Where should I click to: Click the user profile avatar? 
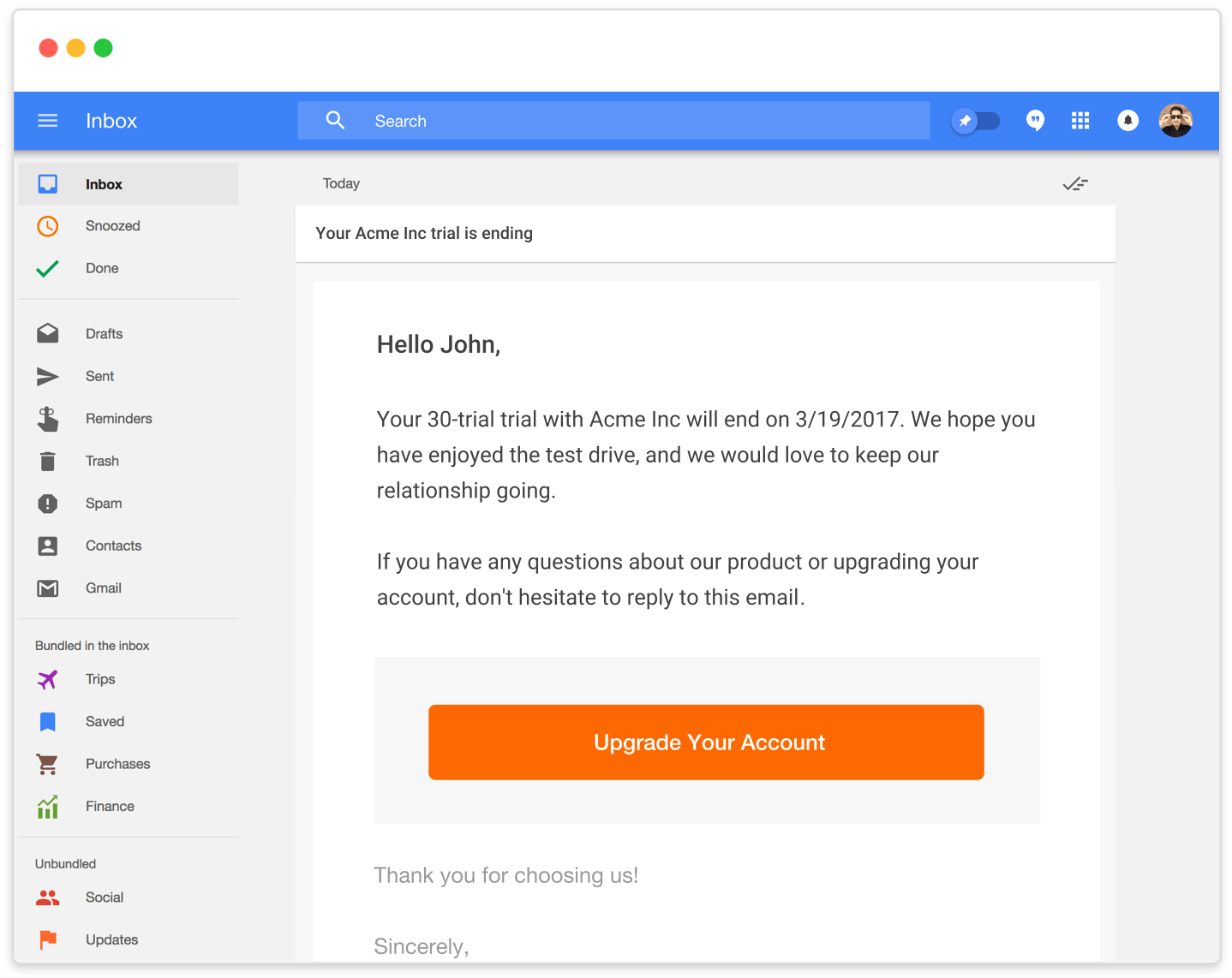coord(1175,121)
